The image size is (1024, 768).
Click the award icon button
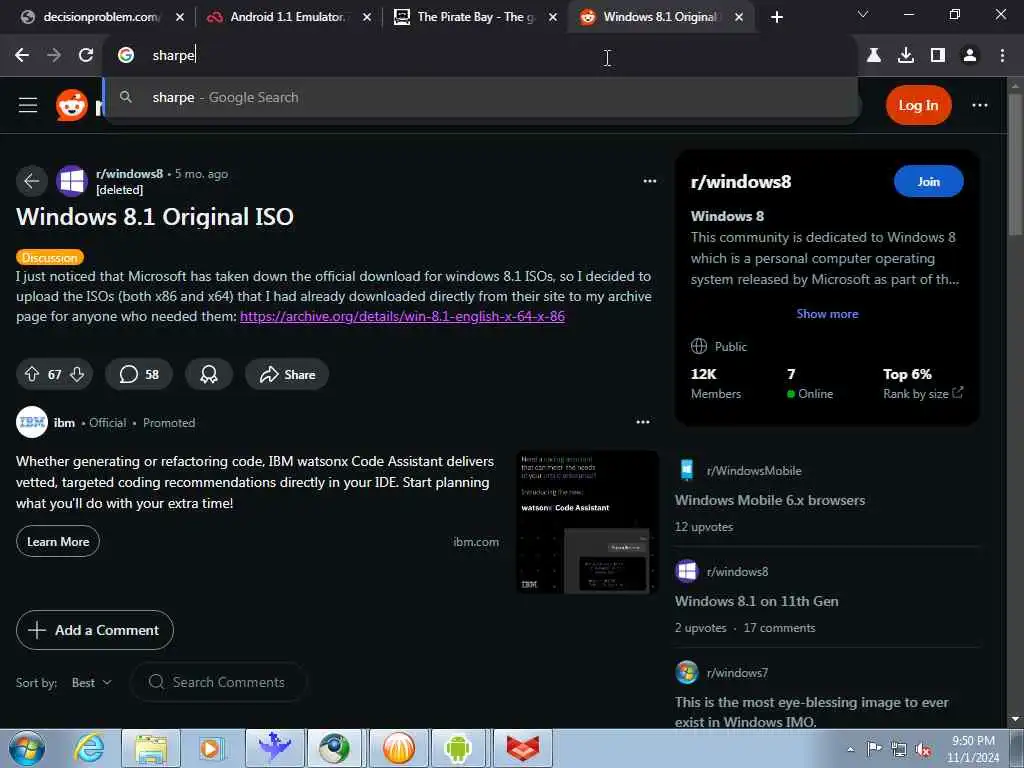click(209, 374)
